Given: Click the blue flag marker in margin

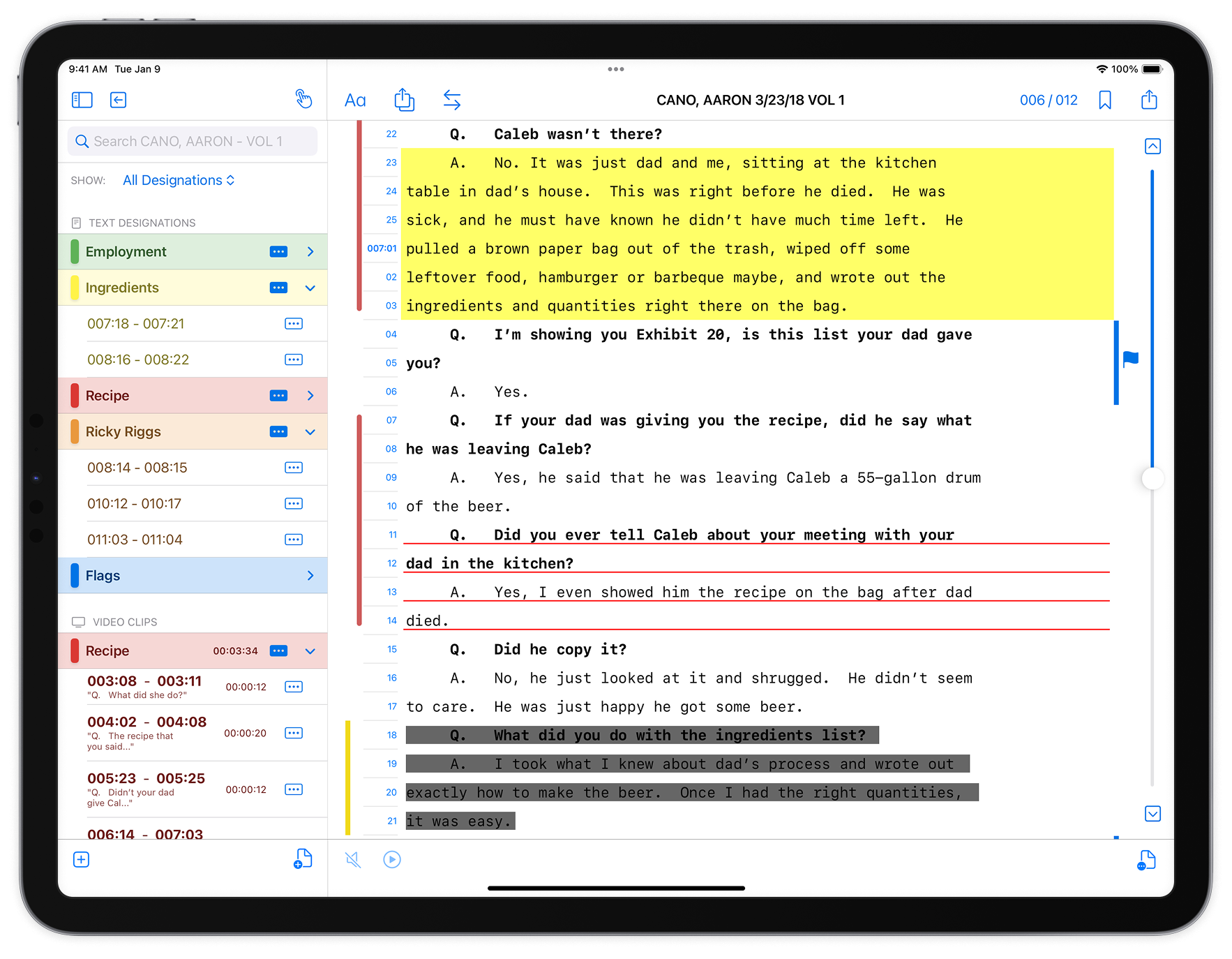Looking at the screenshot, I should click(x=1130, y=359).
